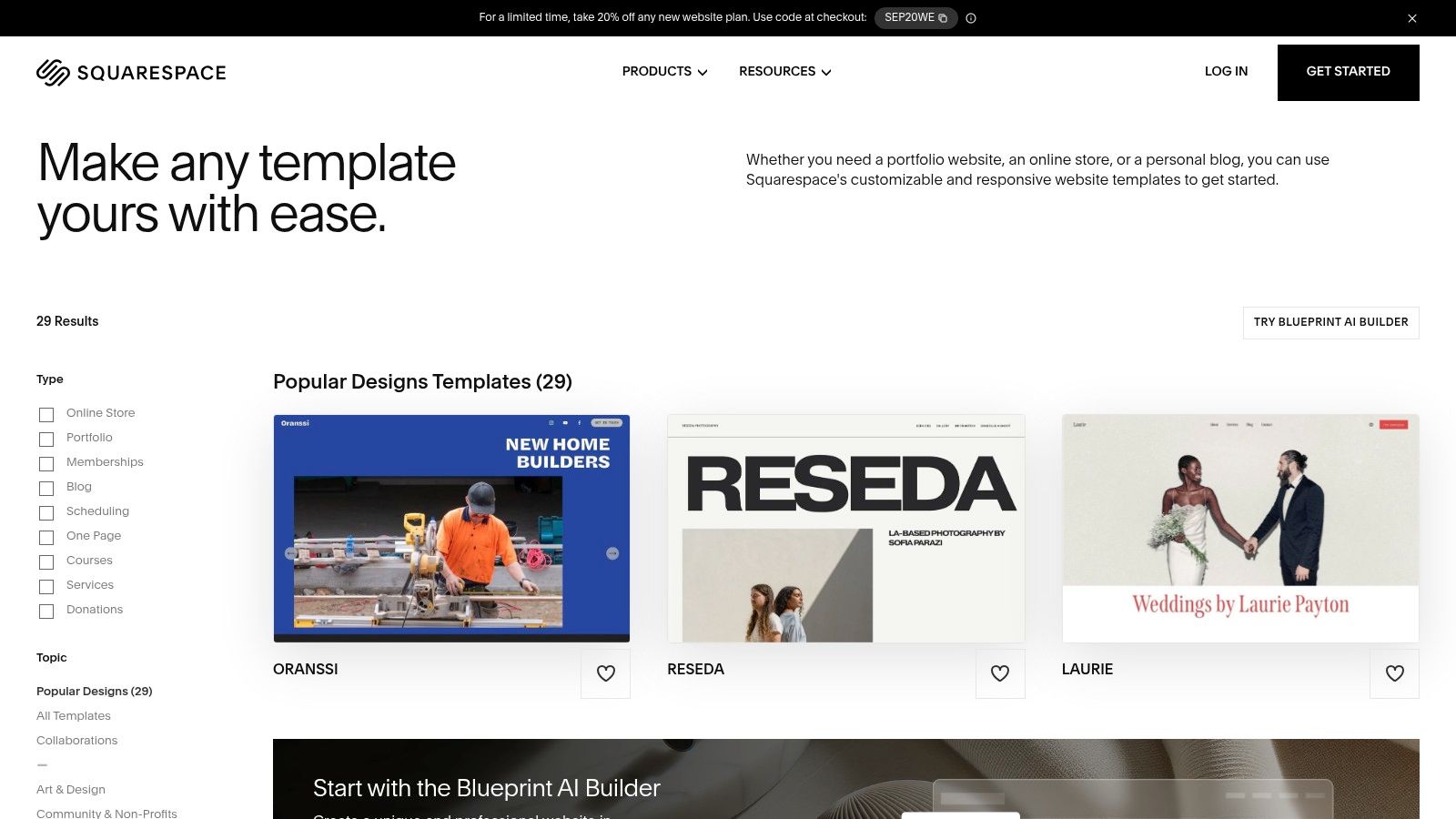
Task: Check the Online Store filter
Action: tap(46, 414)
